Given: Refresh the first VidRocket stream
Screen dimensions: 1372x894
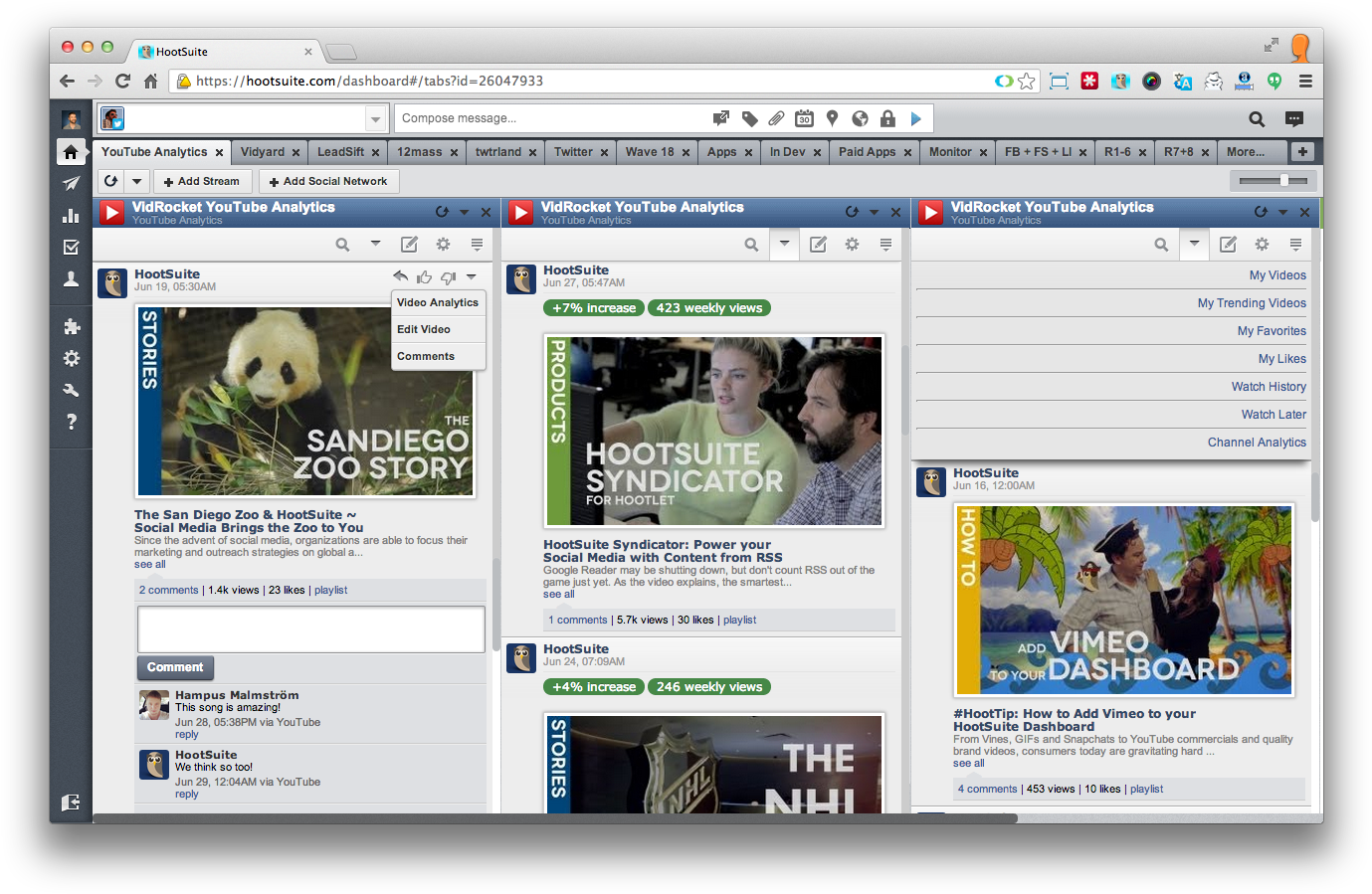Looking at the screenshot, I should 442,212.
